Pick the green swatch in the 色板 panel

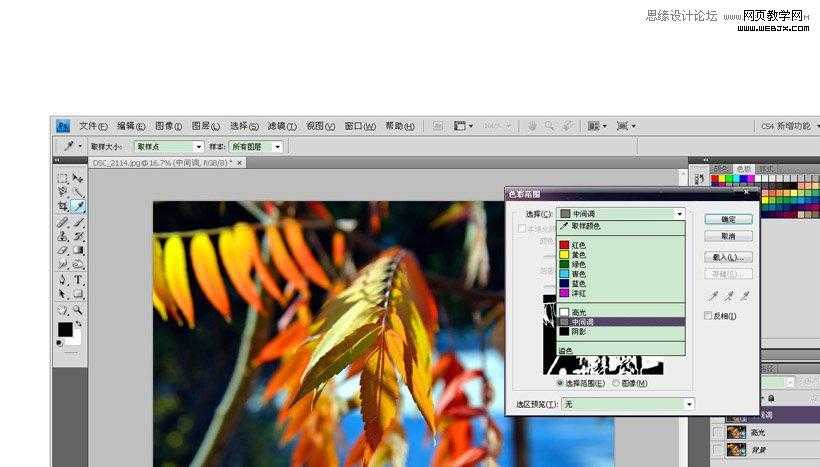click(x=729, y=179)
